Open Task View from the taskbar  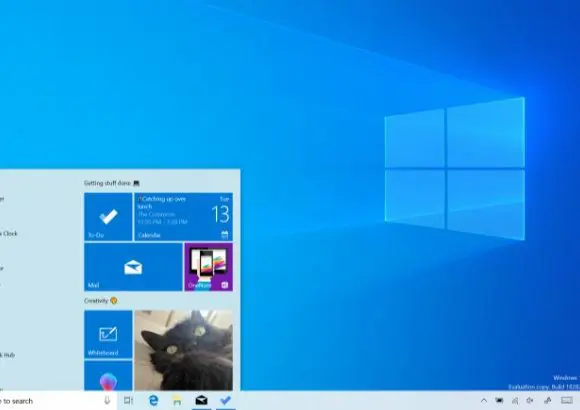tap(128, 400)
